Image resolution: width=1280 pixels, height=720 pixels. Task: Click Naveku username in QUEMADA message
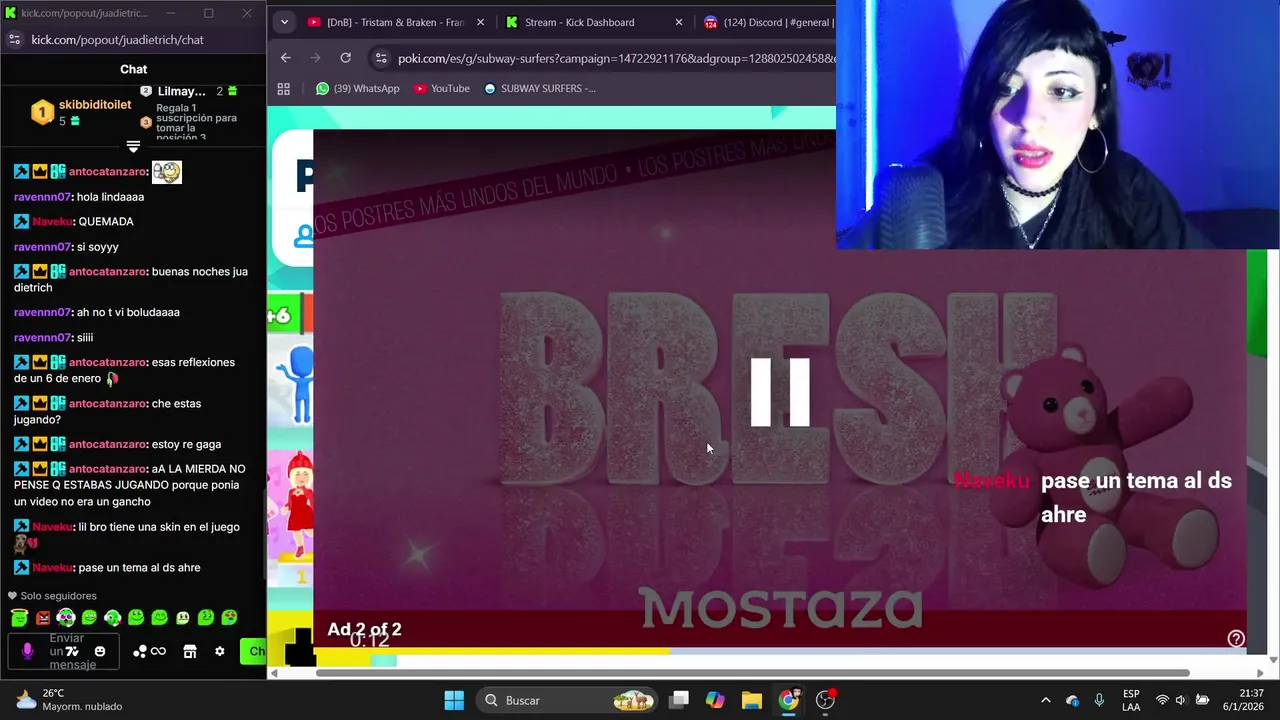52,222
